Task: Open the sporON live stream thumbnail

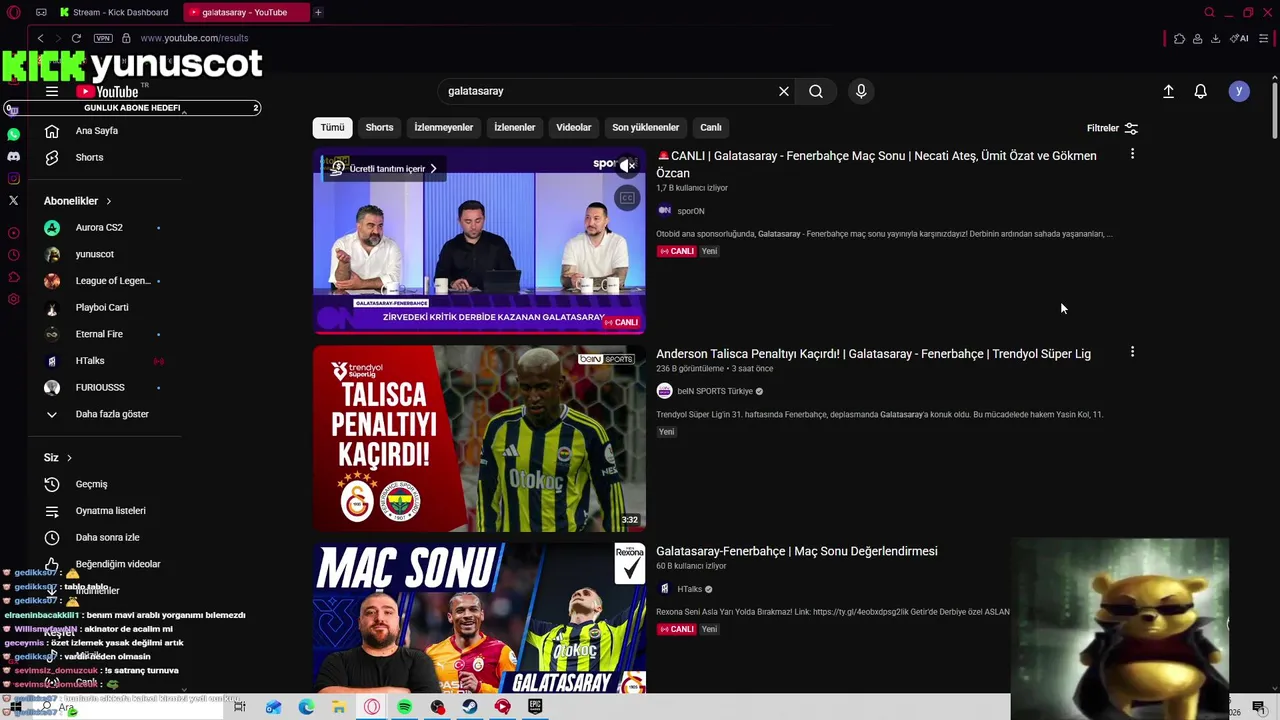Action: tap(479, 241)
